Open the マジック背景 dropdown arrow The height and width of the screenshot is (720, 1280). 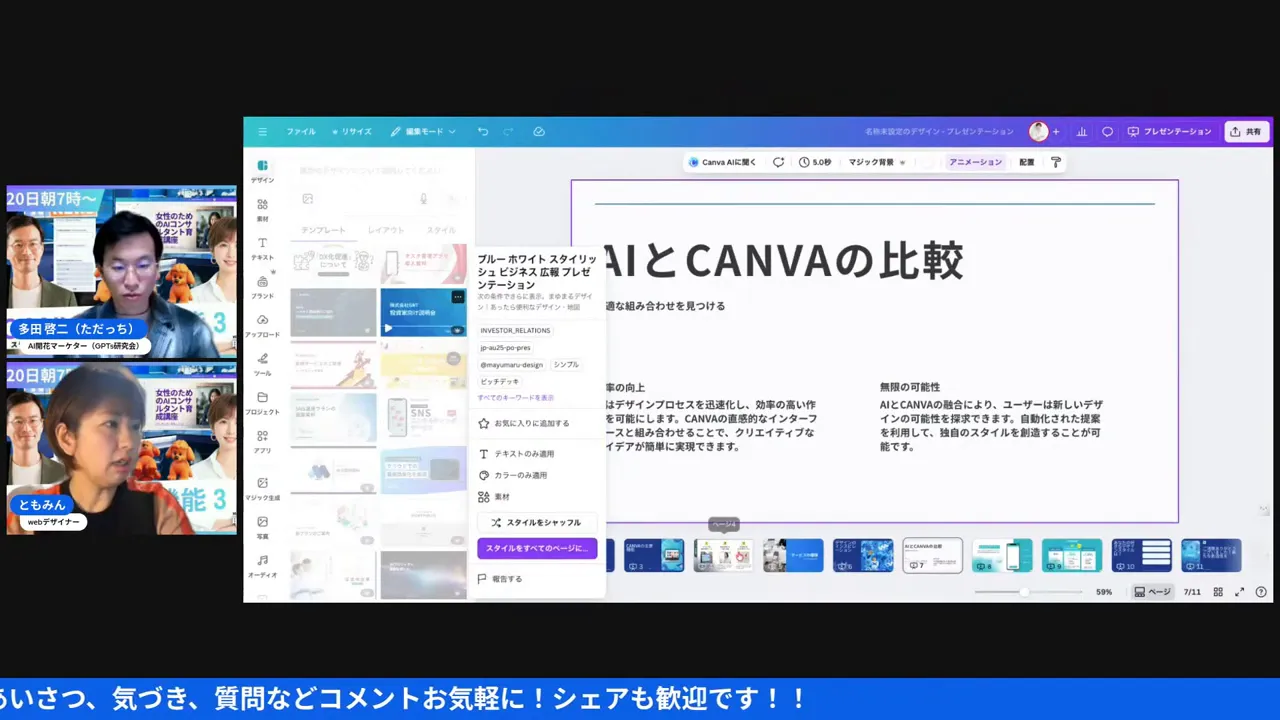click(x=902, y=162)
